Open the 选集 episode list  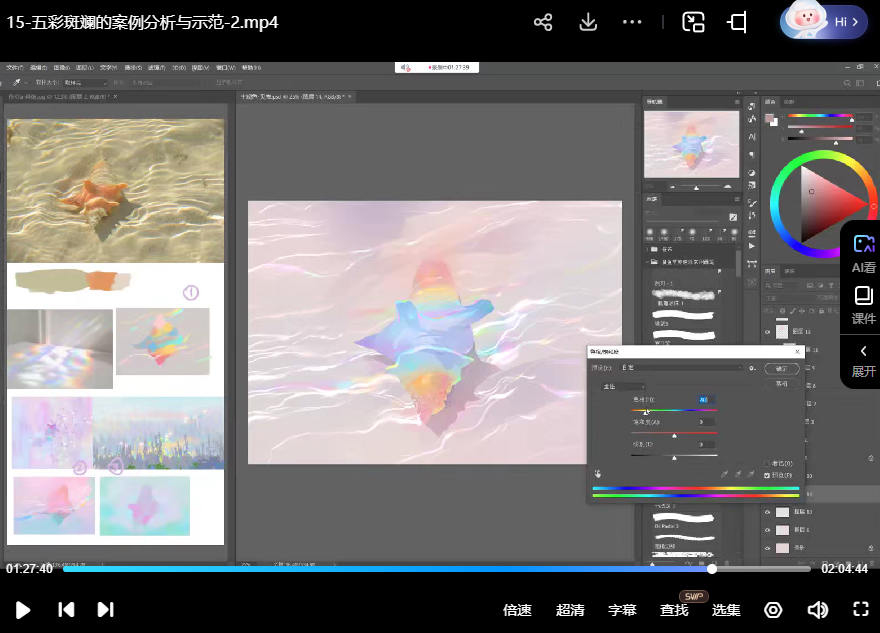(726, 610)
